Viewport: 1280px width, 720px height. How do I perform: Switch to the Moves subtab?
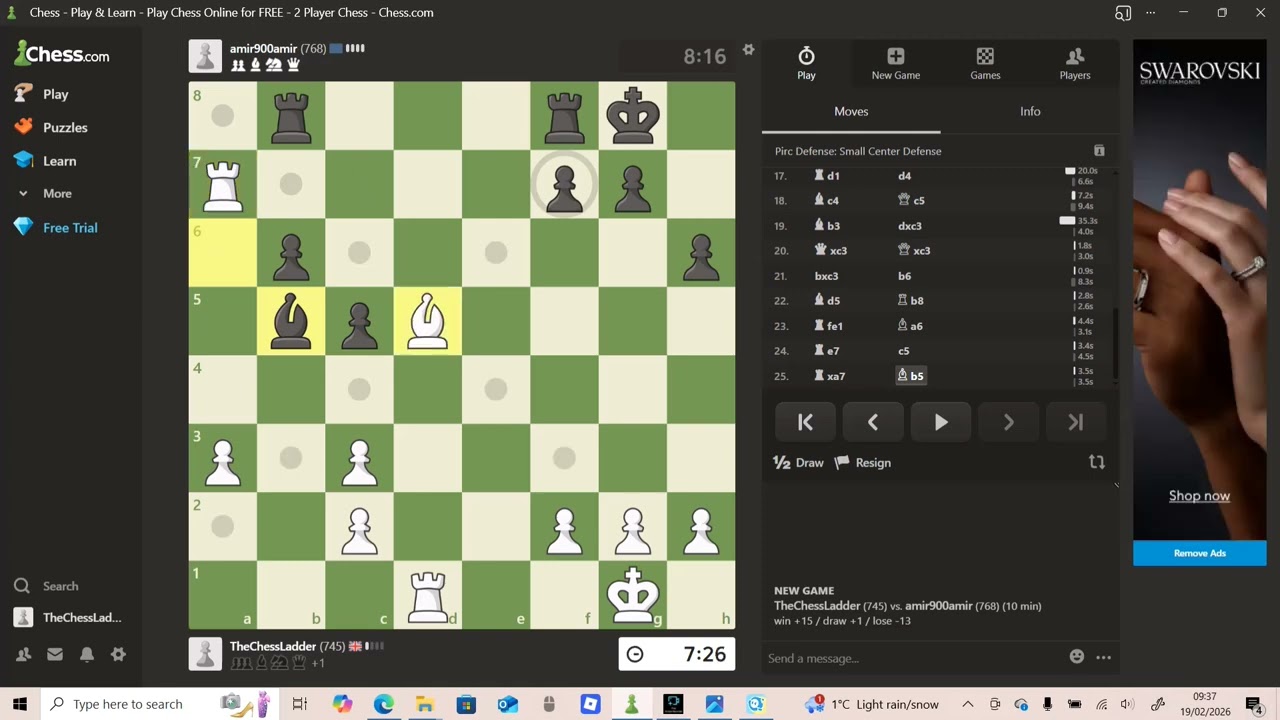[851, 111]
